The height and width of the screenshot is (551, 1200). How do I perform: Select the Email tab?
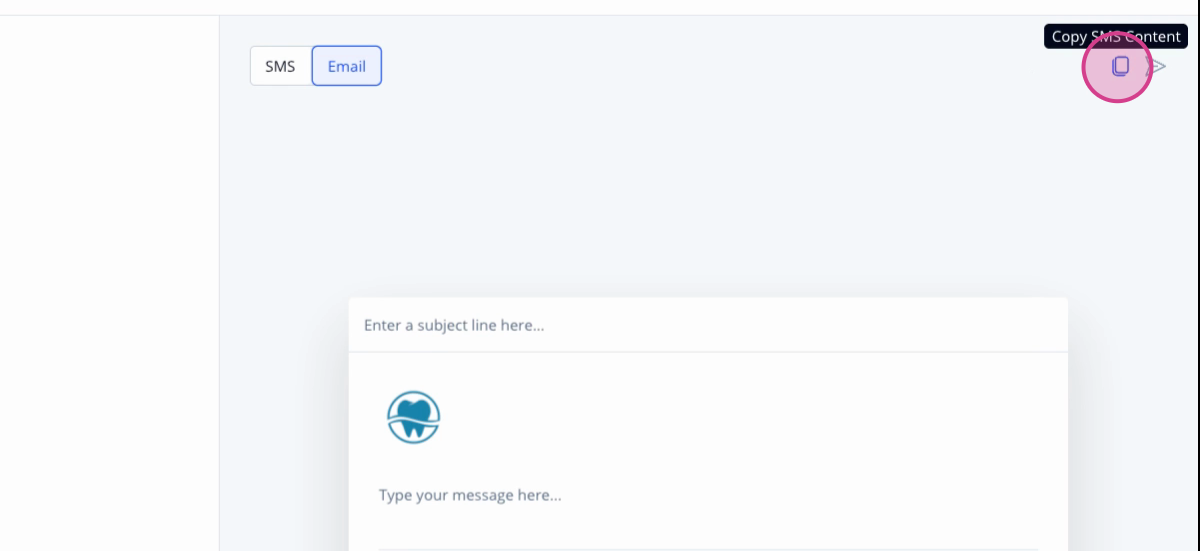(x=347, y=66)
